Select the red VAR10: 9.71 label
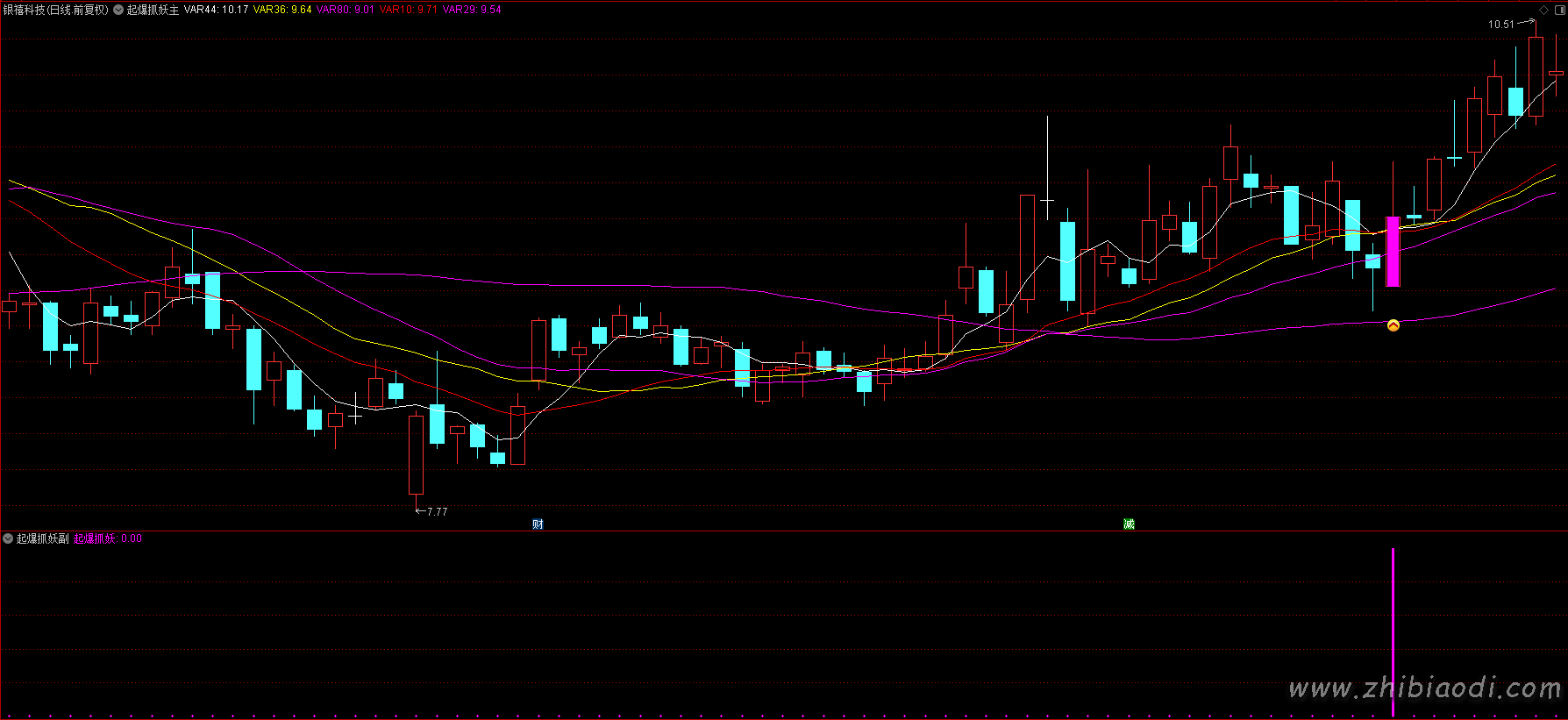Viewport: 1568px width, 720px height. 408,10
